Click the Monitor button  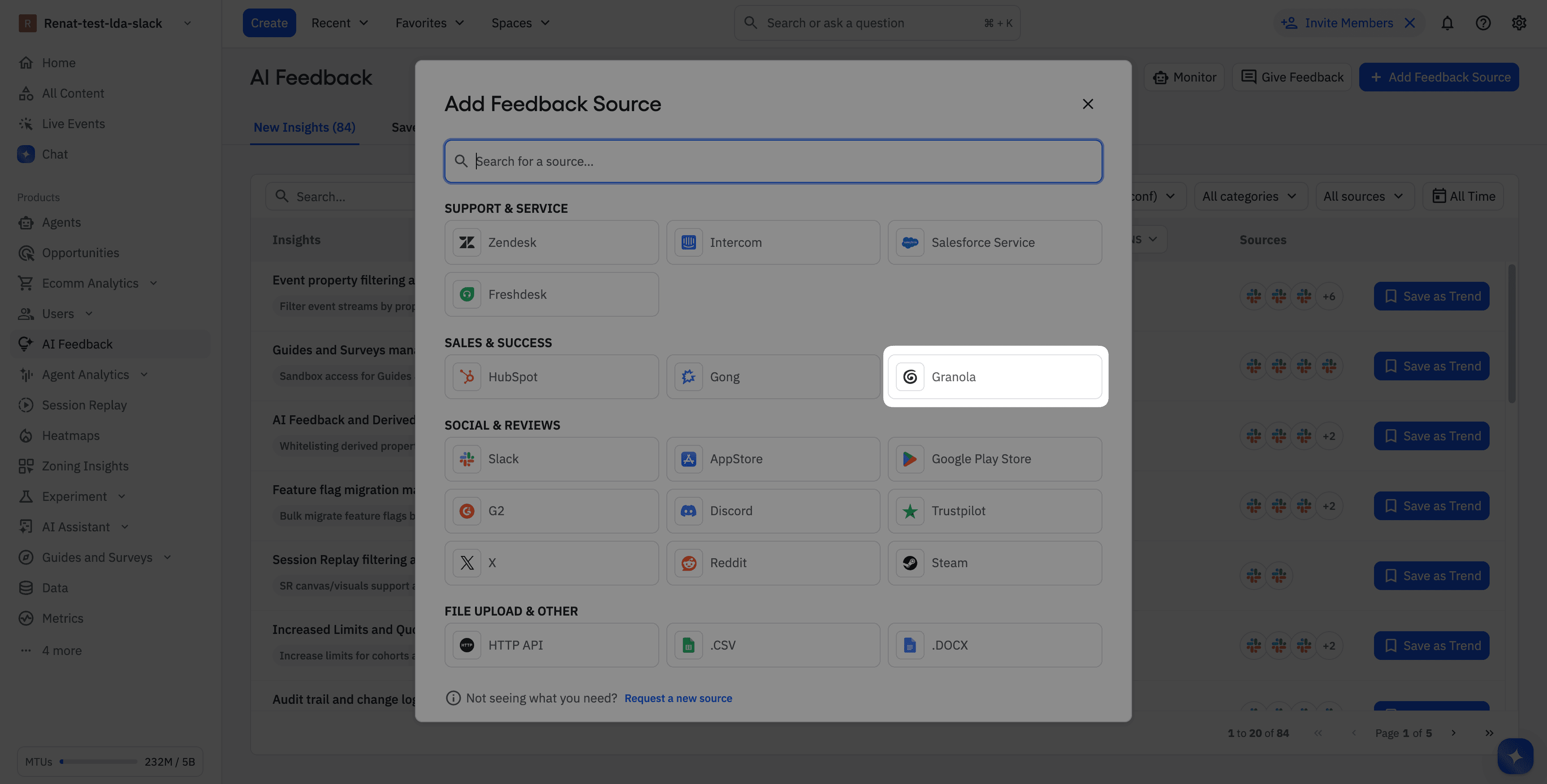[x=1184, y=78]
